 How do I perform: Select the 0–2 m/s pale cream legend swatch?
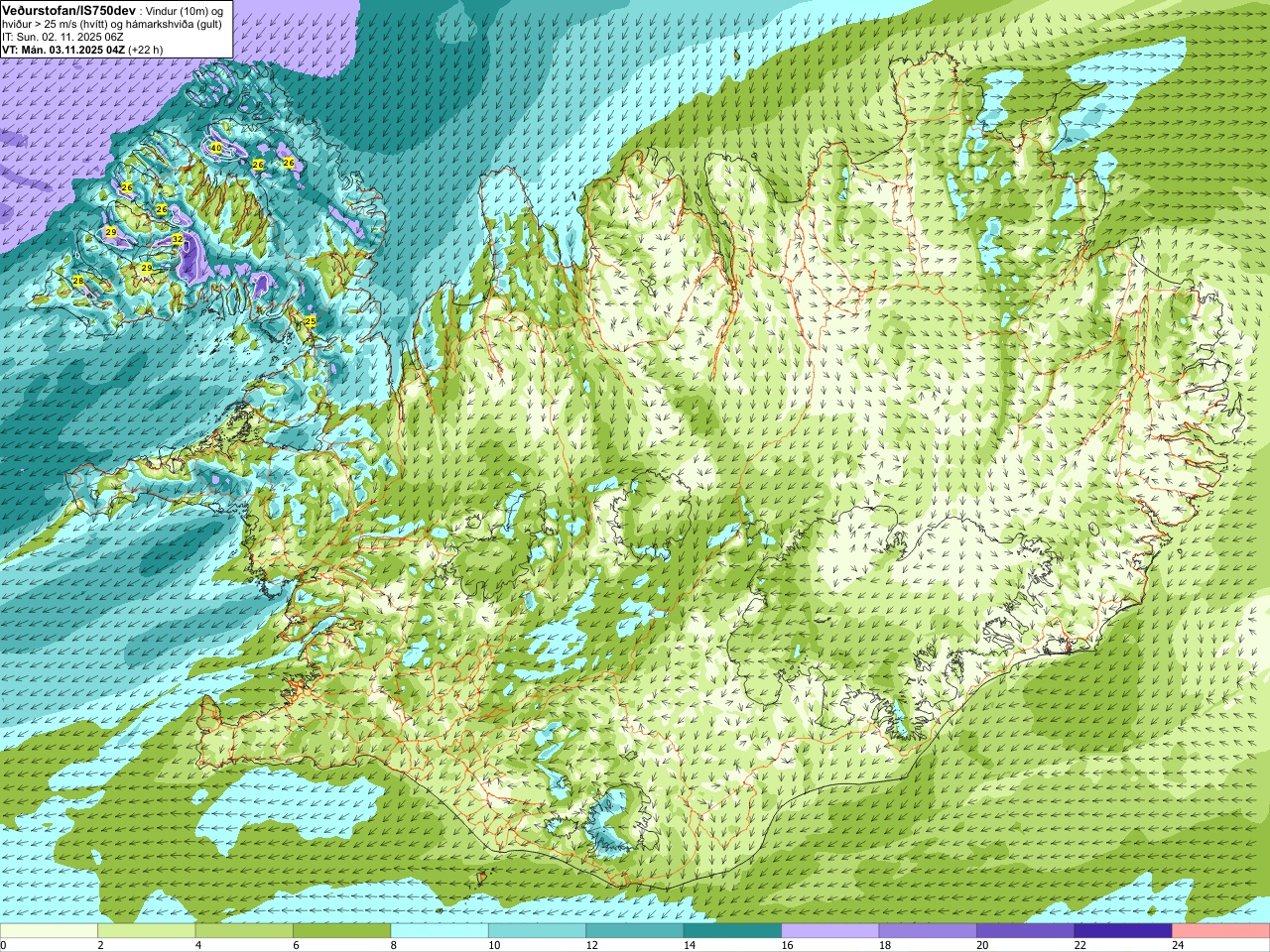pyautogui.click(x=50, y=930)
